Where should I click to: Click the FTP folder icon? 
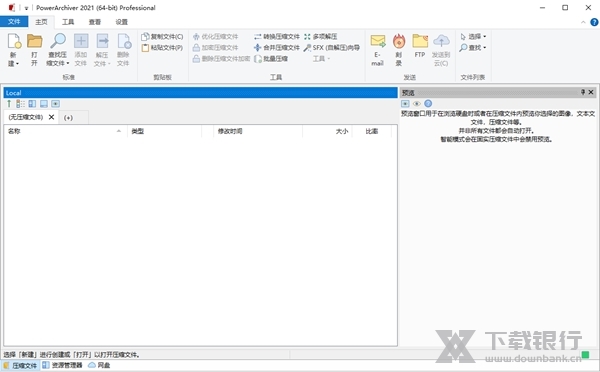point(420,41)
